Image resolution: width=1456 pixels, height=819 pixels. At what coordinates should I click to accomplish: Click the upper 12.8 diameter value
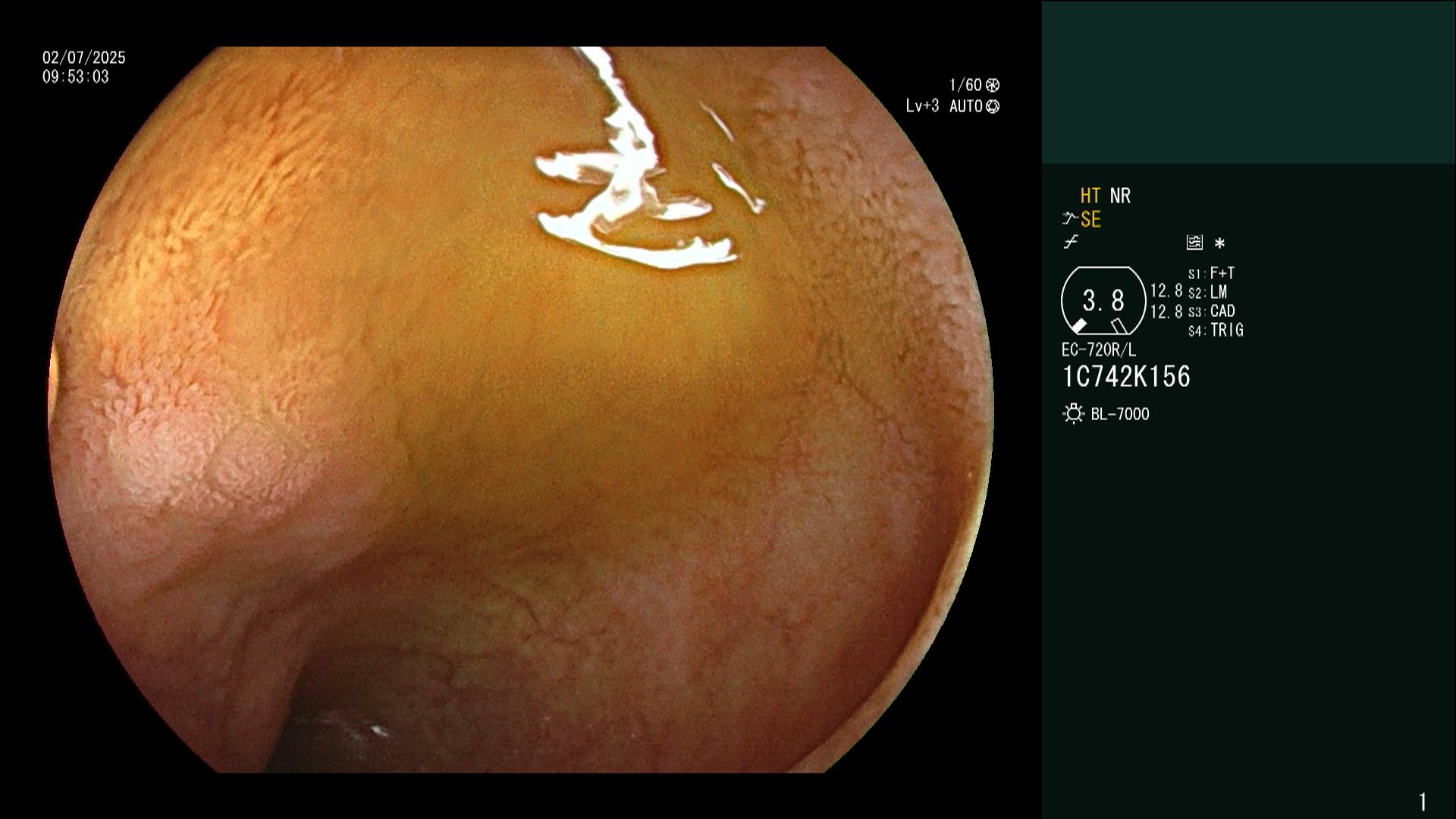click(1166, 290)
